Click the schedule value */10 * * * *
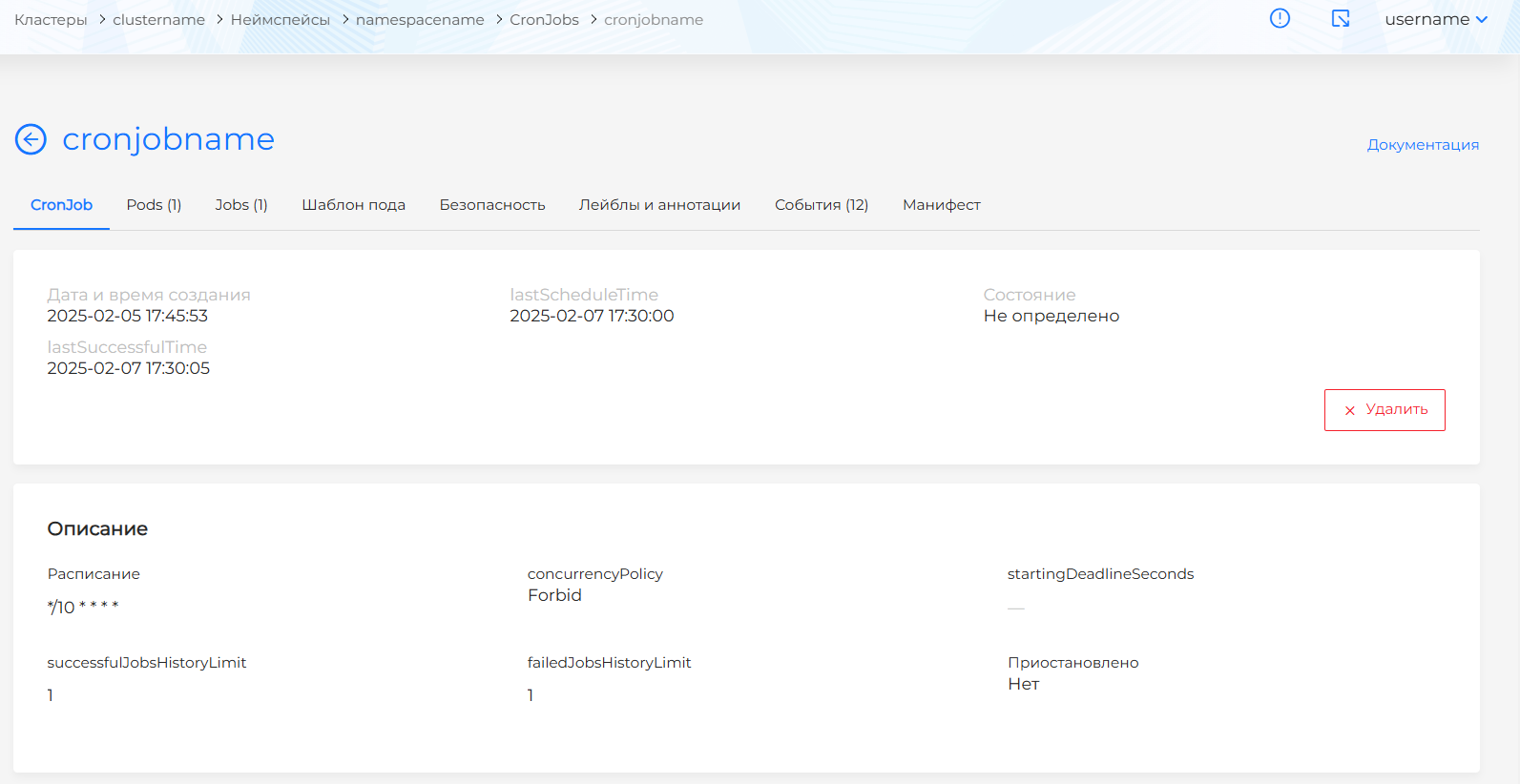Screen dimensions: 1520x784 tap(83, 608)
